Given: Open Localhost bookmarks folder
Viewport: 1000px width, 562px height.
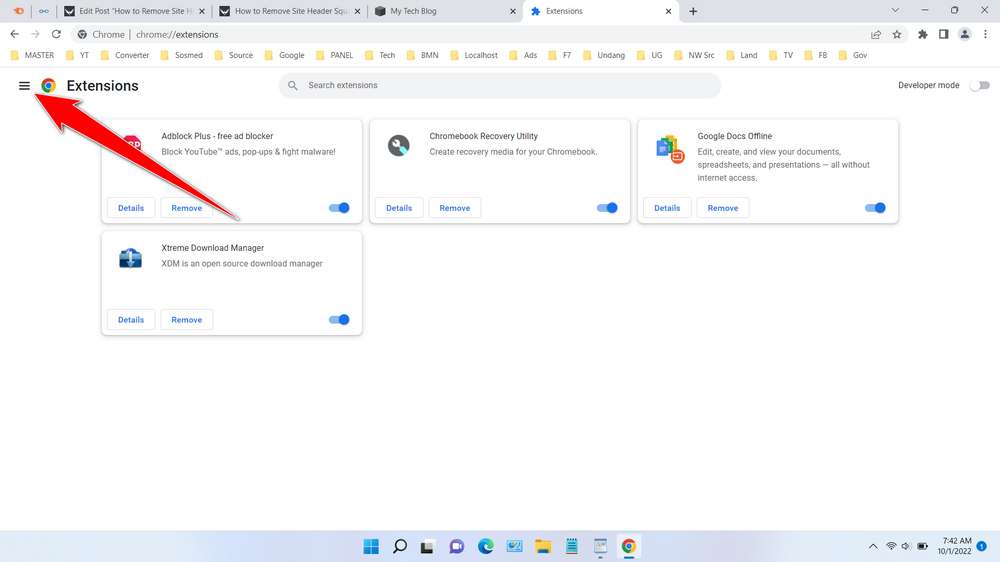Looking at the screenshot, I should tap(474, 55).
